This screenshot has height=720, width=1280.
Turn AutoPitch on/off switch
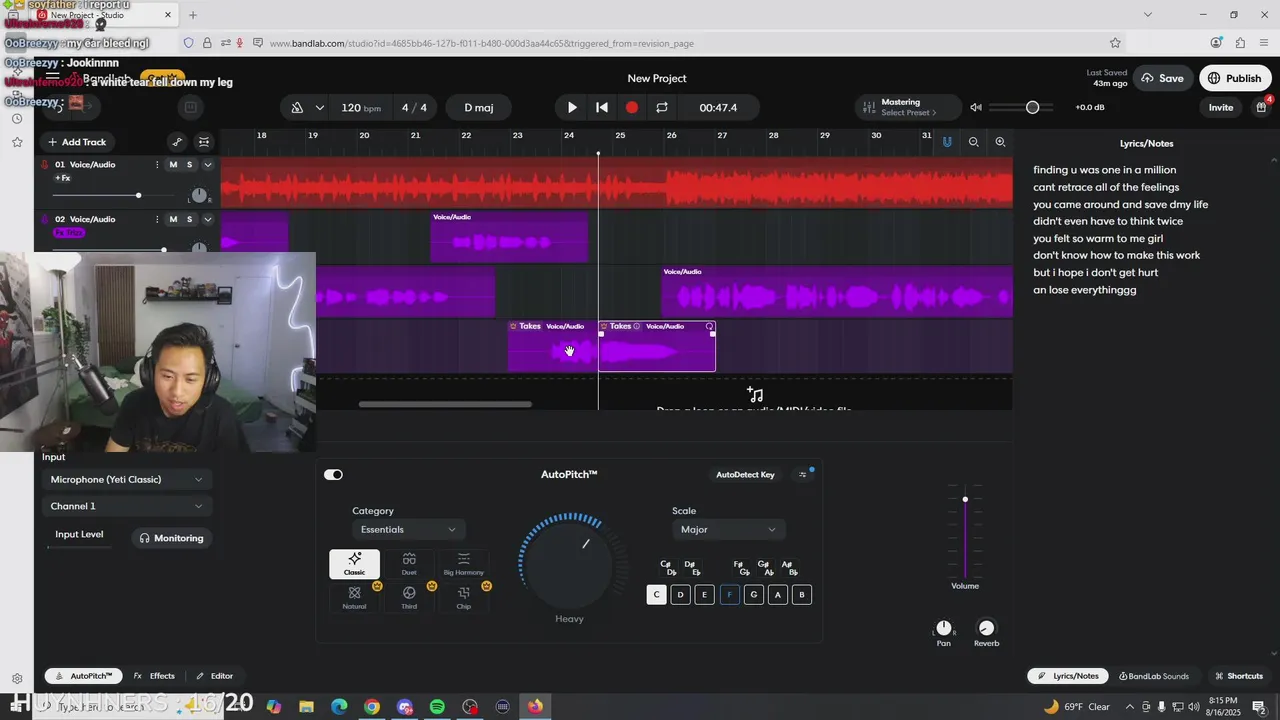[333, 475]
